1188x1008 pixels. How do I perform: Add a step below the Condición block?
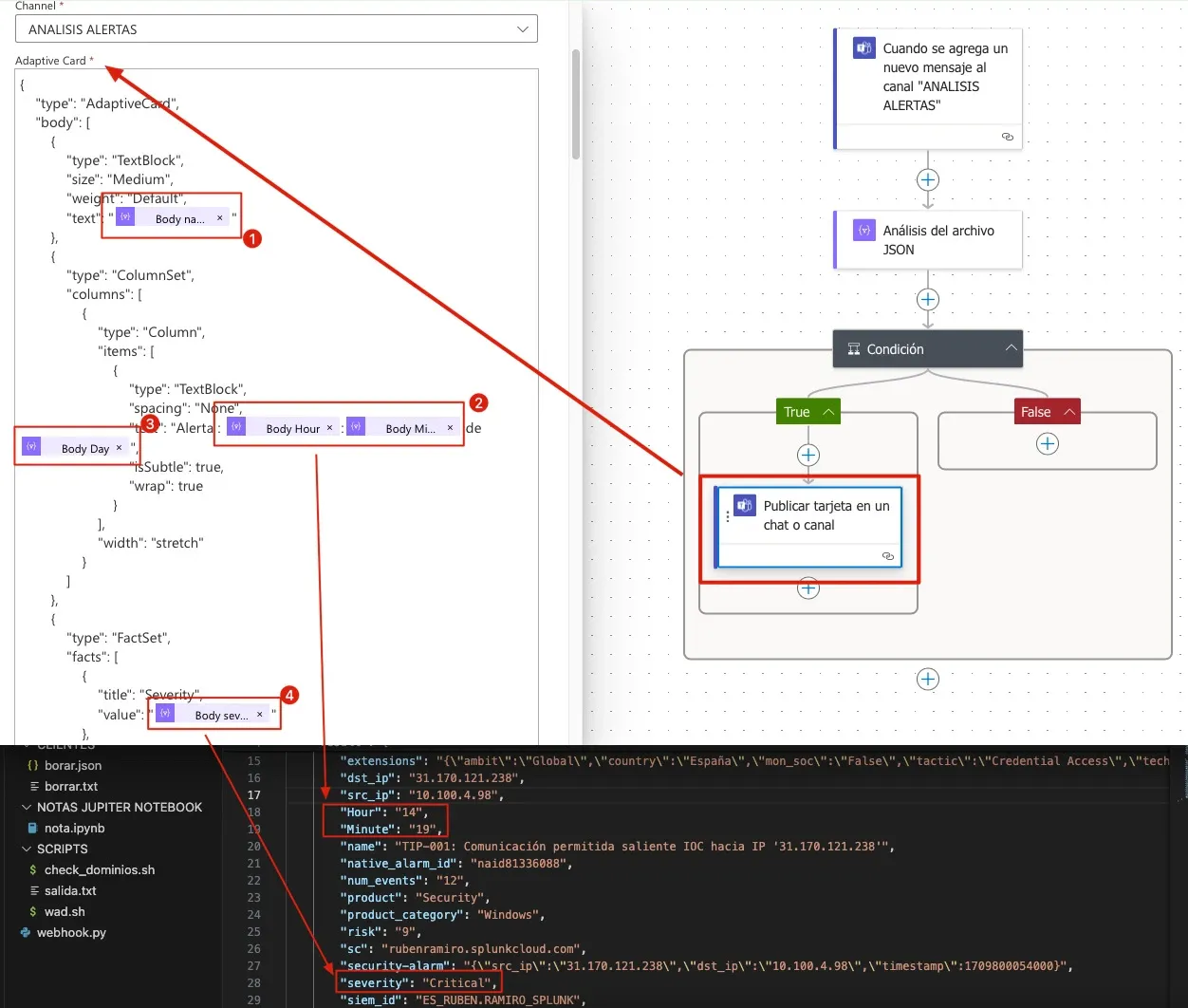point(928,679)
